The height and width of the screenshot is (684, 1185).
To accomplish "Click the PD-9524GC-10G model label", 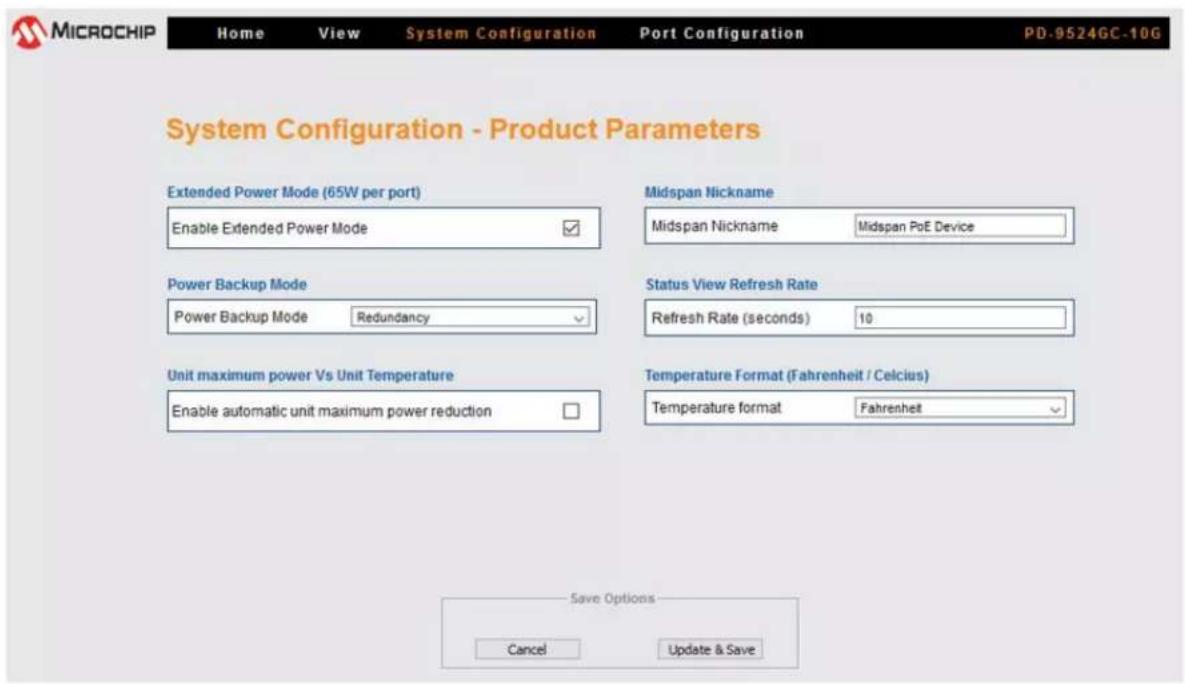I will [x=1092, y=33].
